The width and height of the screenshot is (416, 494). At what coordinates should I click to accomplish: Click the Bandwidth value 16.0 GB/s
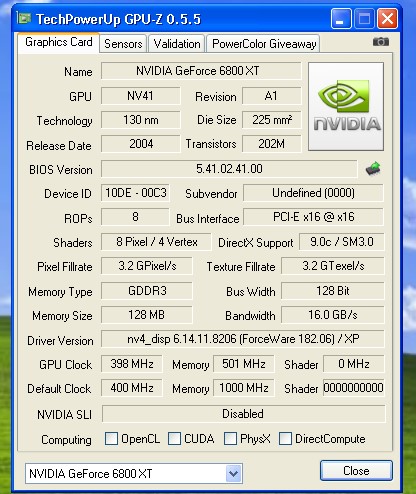333,315
